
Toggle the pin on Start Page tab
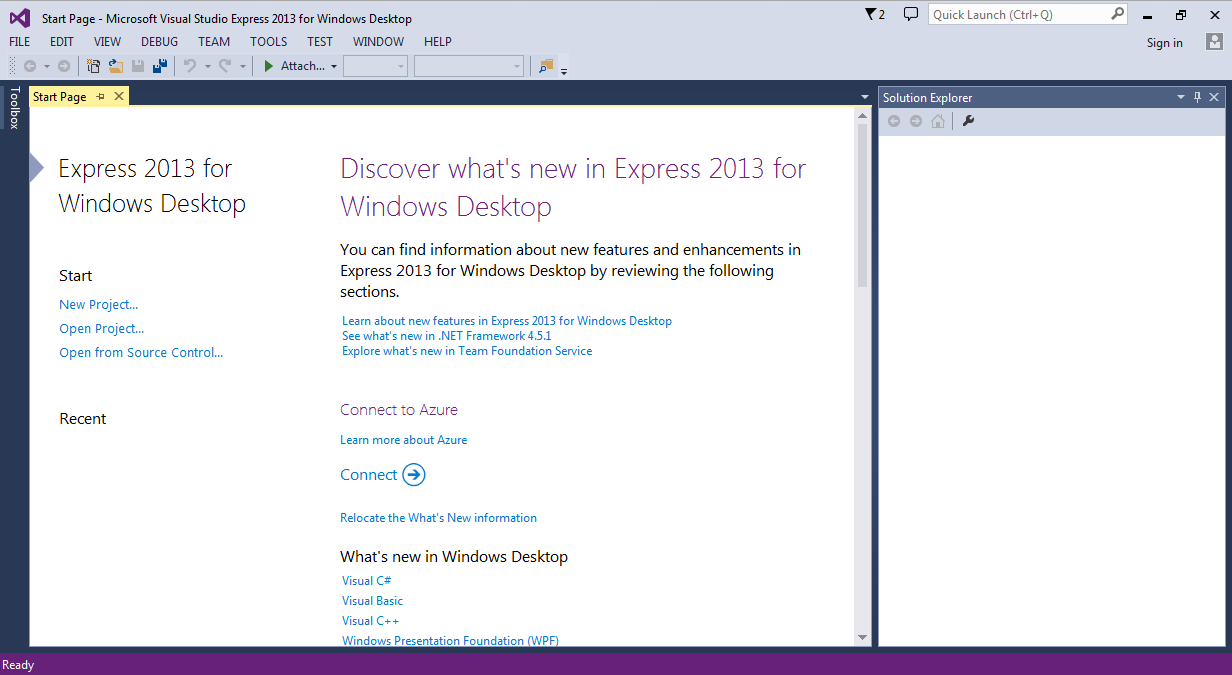(x=100, y=96)
